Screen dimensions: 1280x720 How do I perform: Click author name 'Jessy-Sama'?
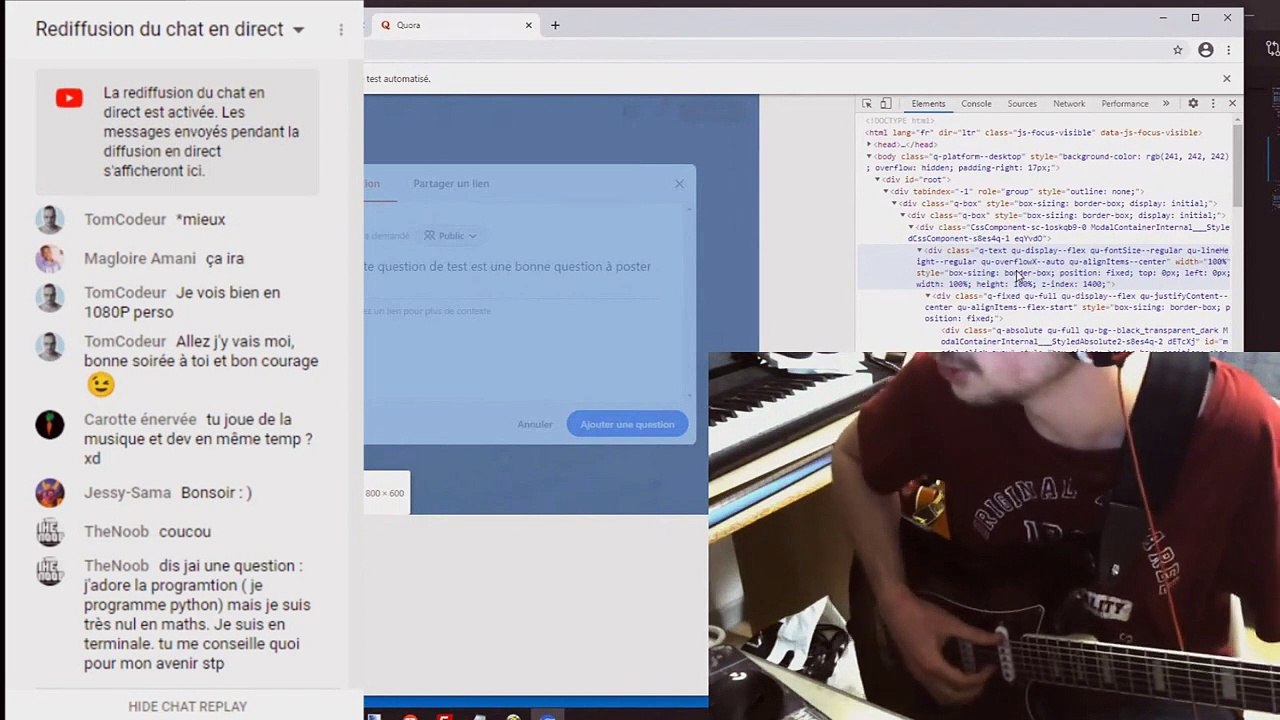[x=127, y=492]
